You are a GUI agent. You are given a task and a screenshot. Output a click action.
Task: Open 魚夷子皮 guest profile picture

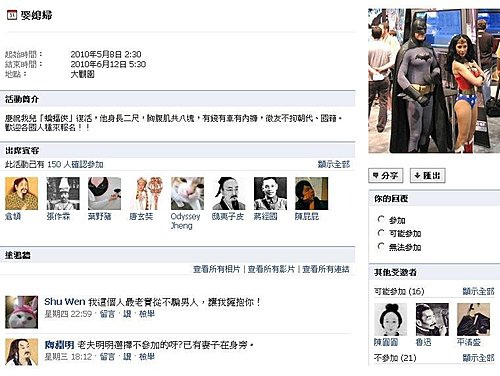229,193
